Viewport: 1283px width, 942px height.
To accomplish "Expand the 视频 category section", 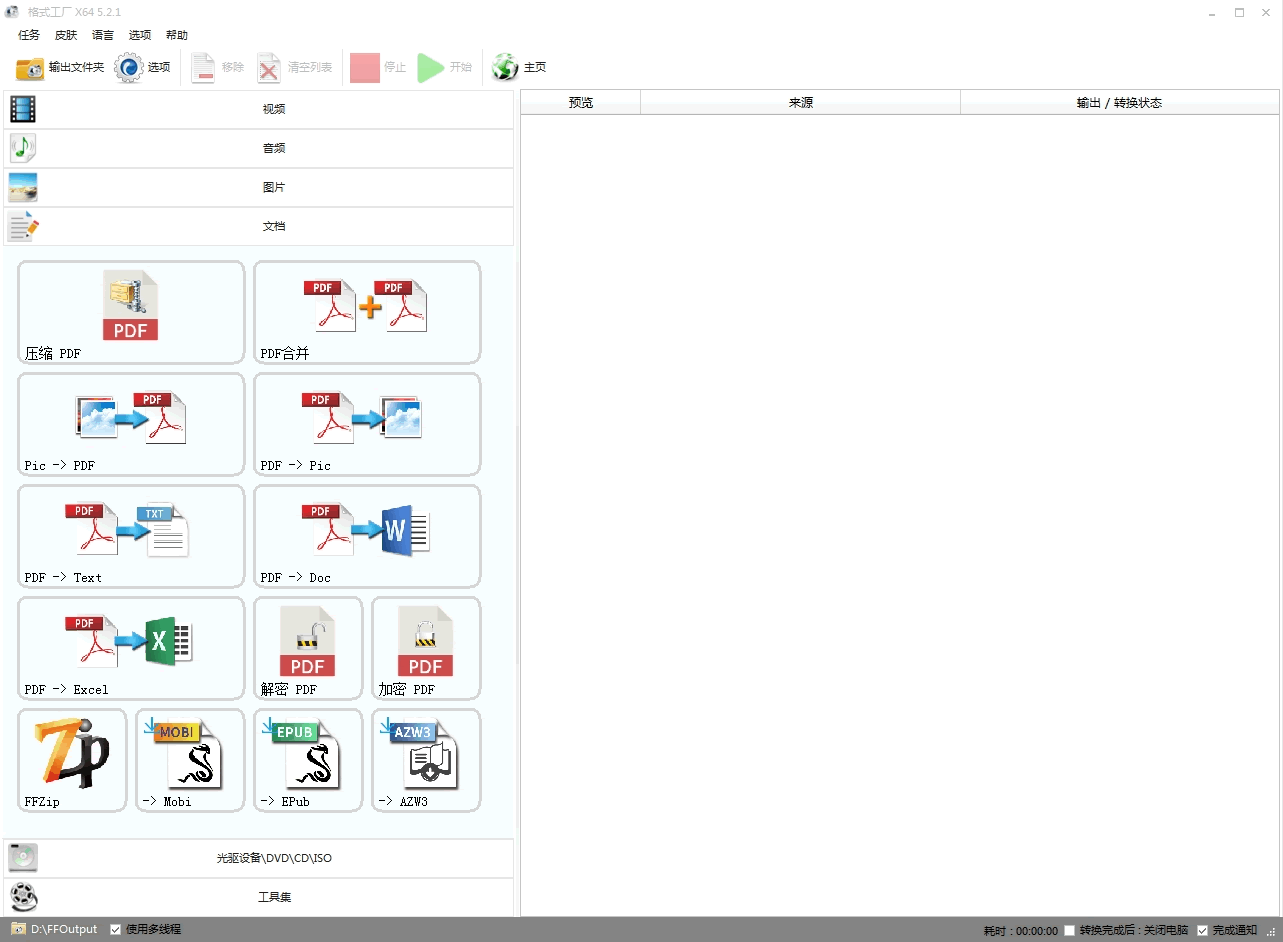I will pyautogui.click(x=259, y=109).
